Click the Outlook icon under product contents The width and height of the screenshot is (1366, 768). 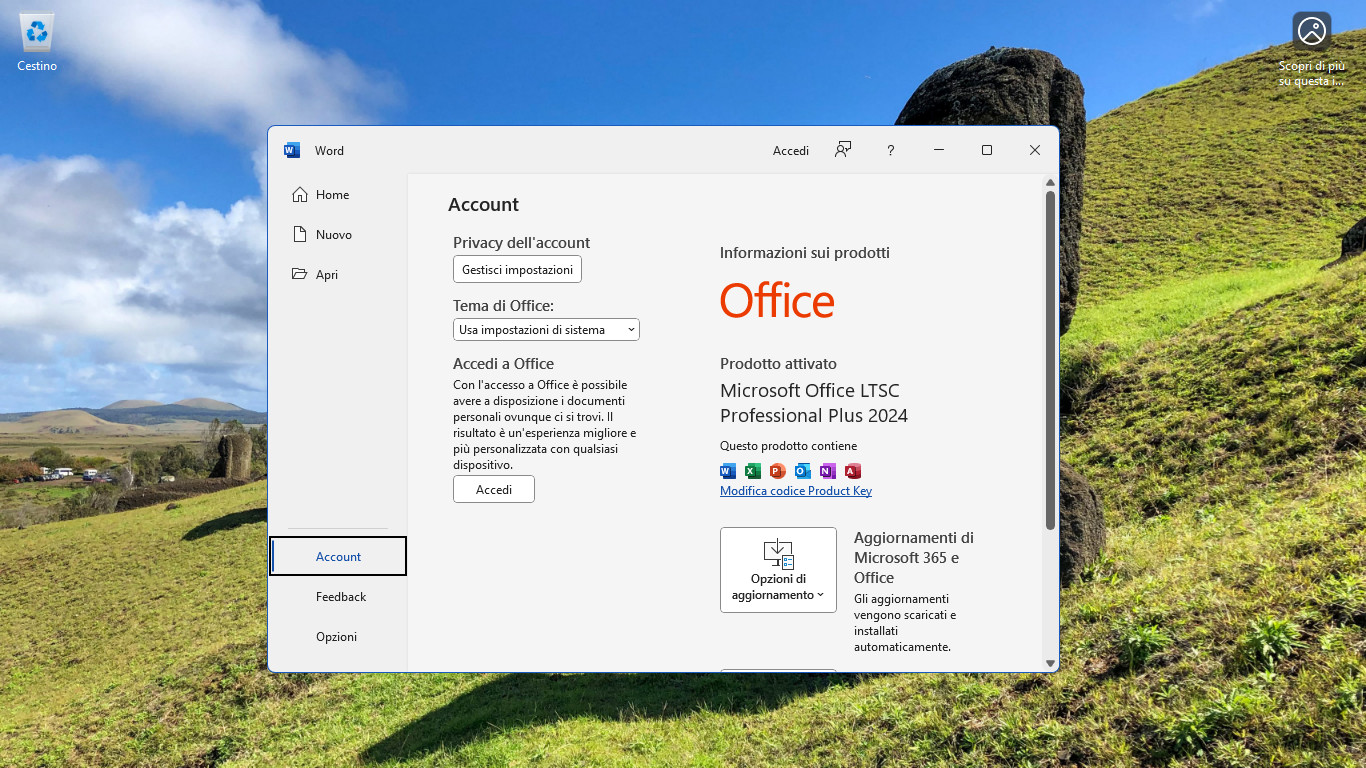click(803, 471)
